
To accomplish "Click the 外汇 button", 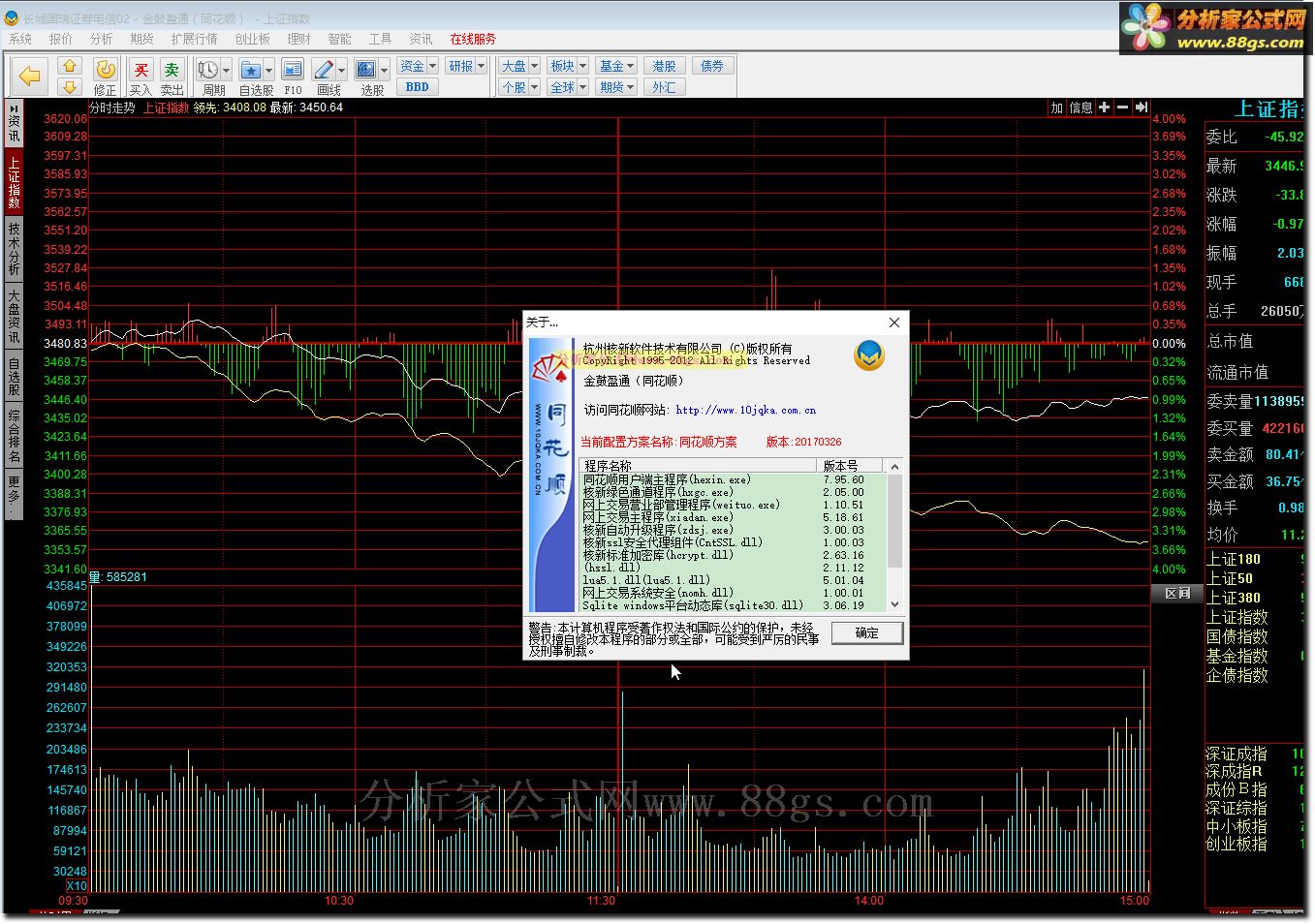I will 664,87.
